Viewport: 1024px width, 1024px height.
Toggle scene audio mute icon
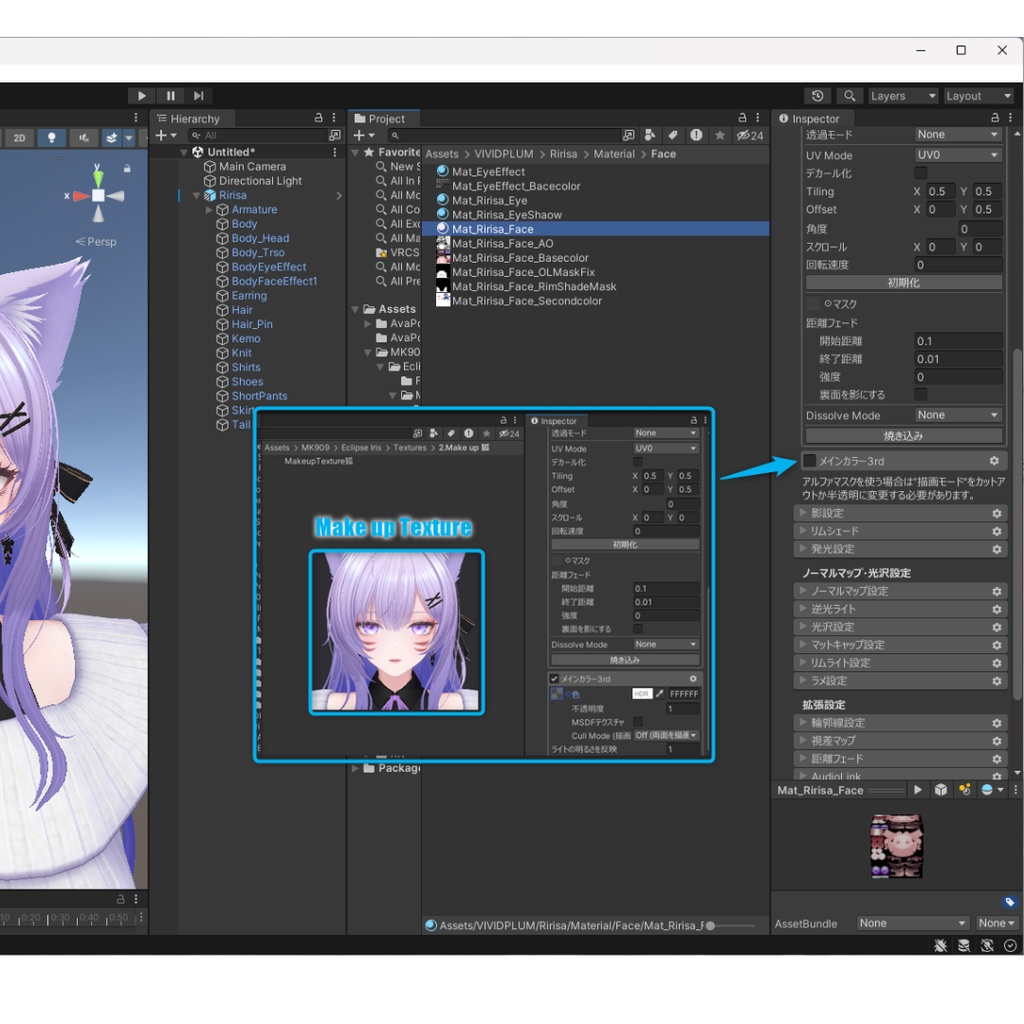pyautogui.click(x=84, y=138)
